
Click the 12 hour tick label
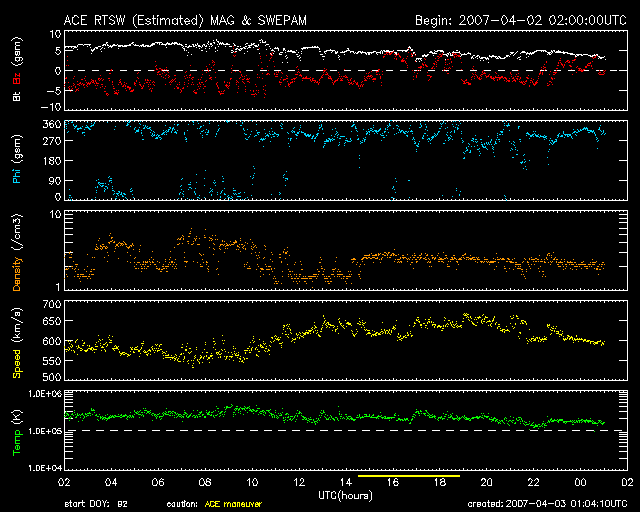click(x=299, y=482)
